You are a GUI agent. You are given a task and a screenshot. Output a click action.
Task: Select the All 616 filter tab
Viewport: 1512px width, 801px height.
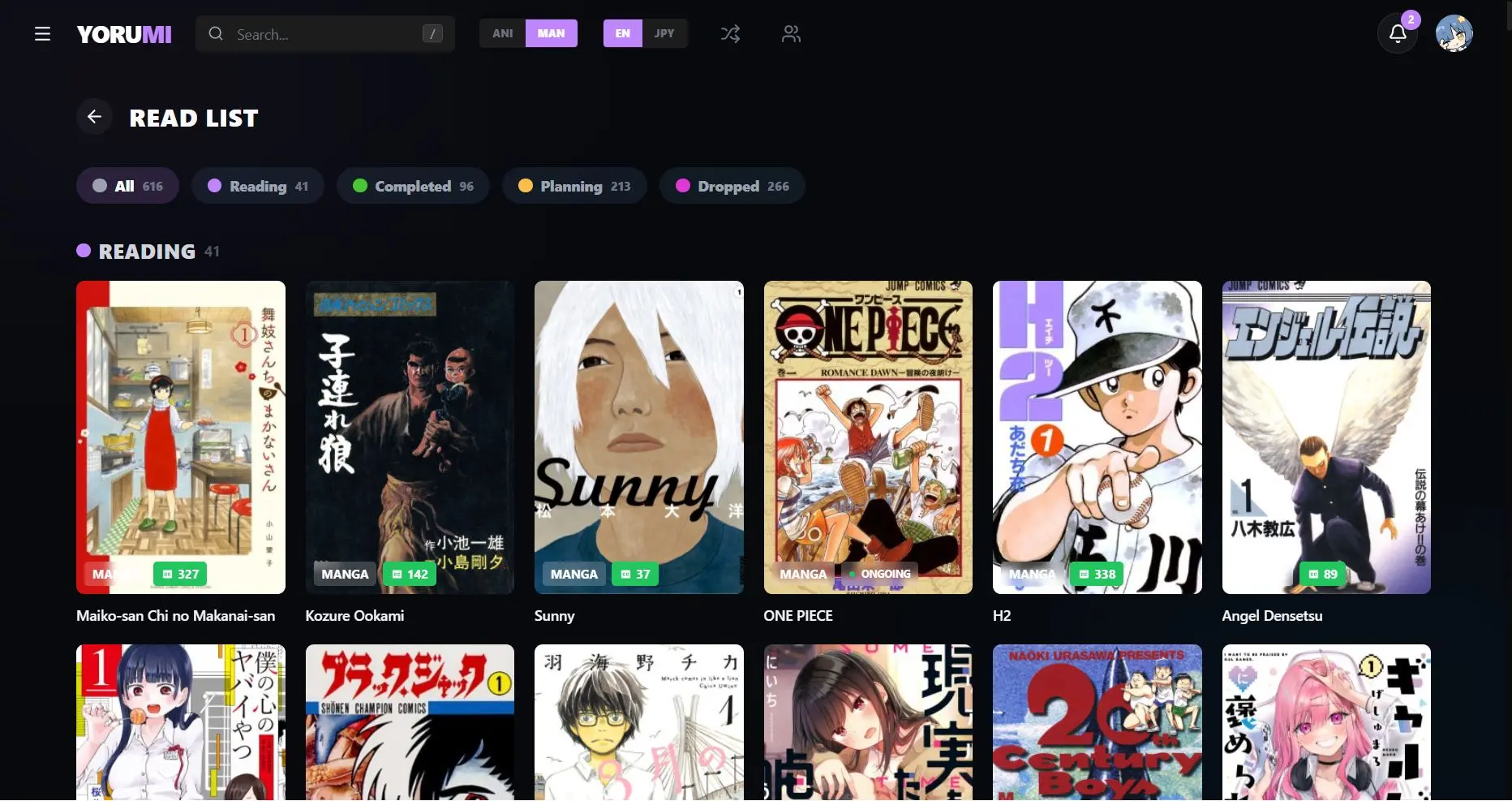click(x=127, y=186)
